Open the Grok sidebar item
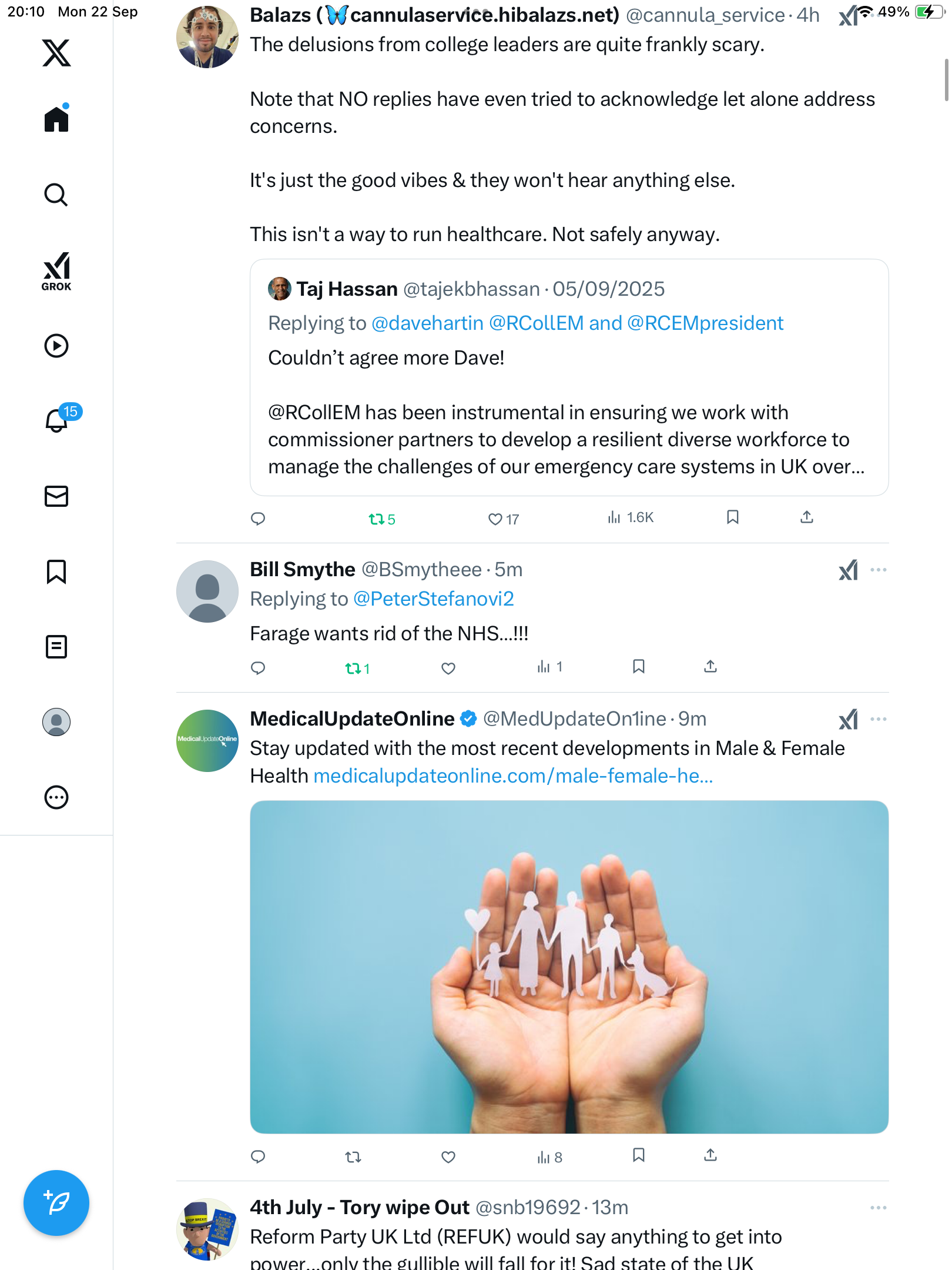The width and height of the screenshot is (952, 1270). click(x=56, y=271)
